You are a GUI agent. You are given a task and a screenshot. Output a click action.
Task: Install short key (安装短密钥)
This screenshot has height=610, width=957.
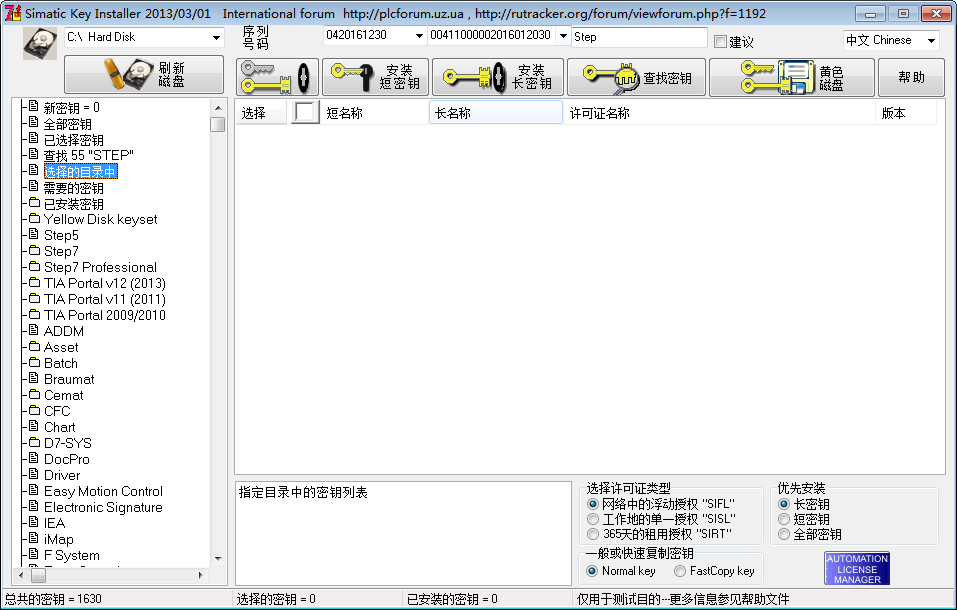pos(375,78)
